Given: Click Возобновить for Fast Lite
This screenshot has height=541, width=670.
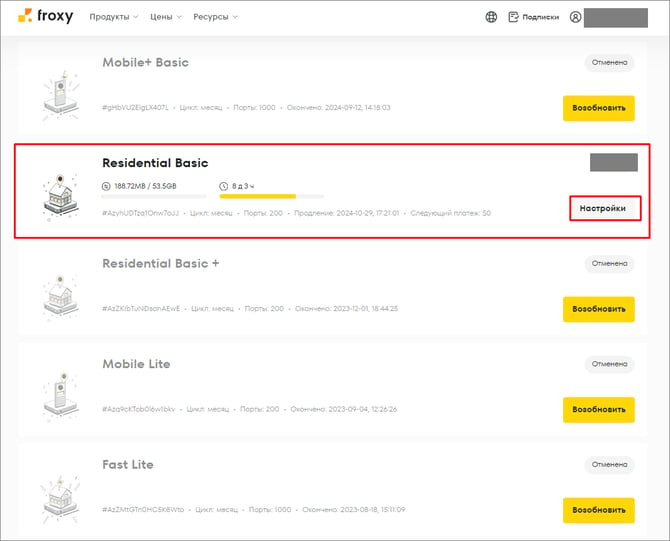Looking at the screenshot, I should (x=599, y=510).
